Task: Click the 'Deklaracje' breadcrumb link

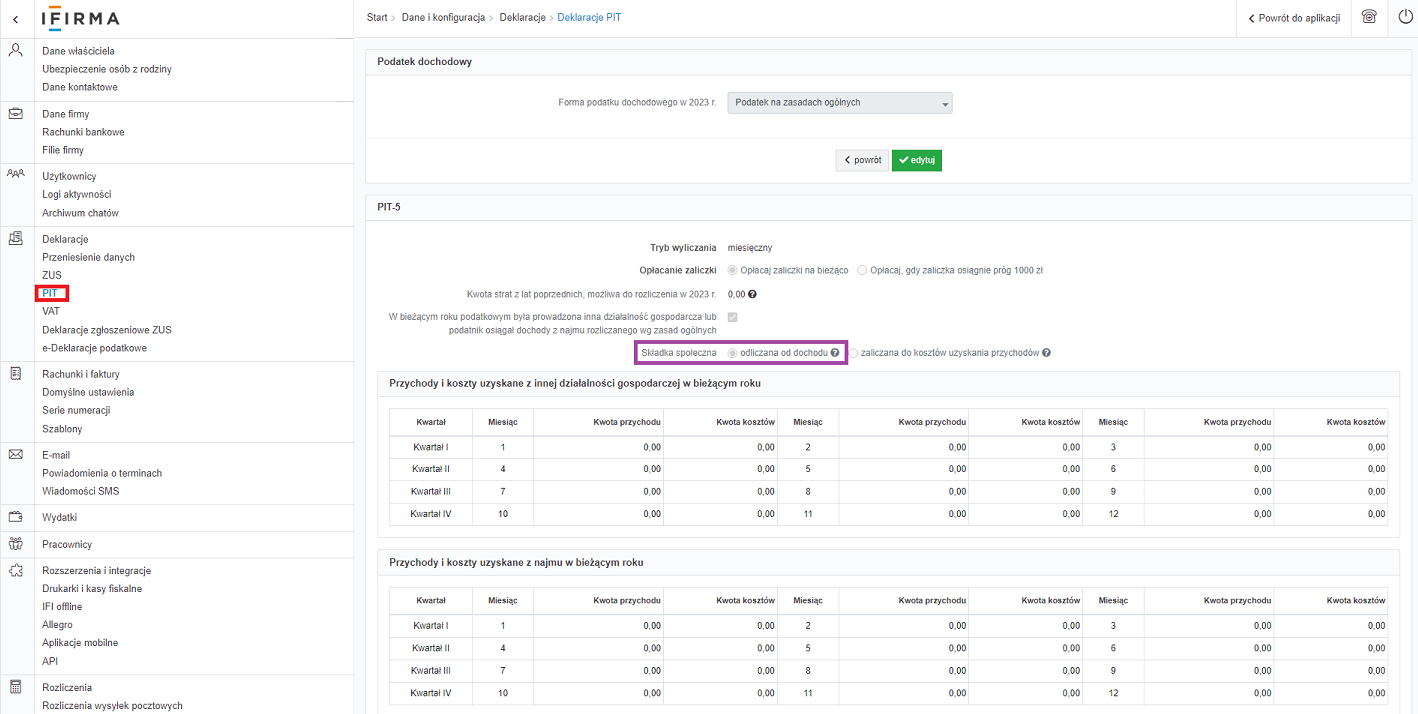Action: pos(520,18)
